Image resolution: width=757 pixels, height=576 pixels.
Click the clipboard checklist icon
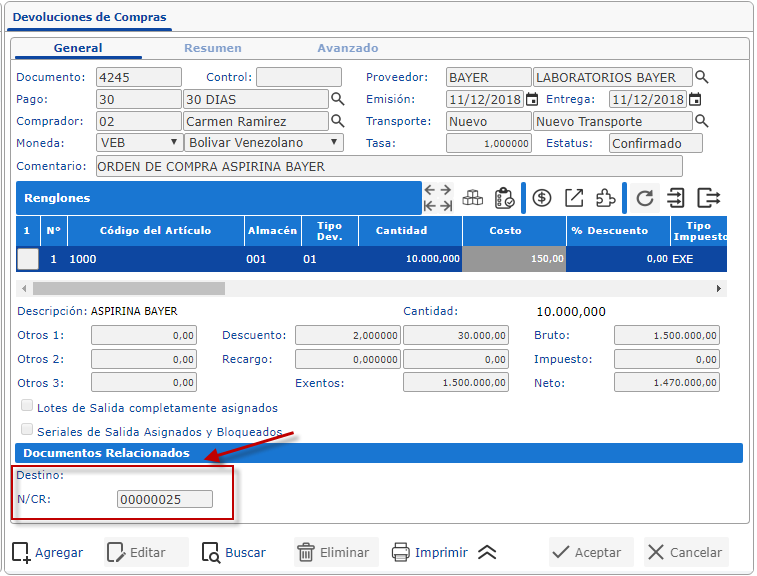pos(504,198)
